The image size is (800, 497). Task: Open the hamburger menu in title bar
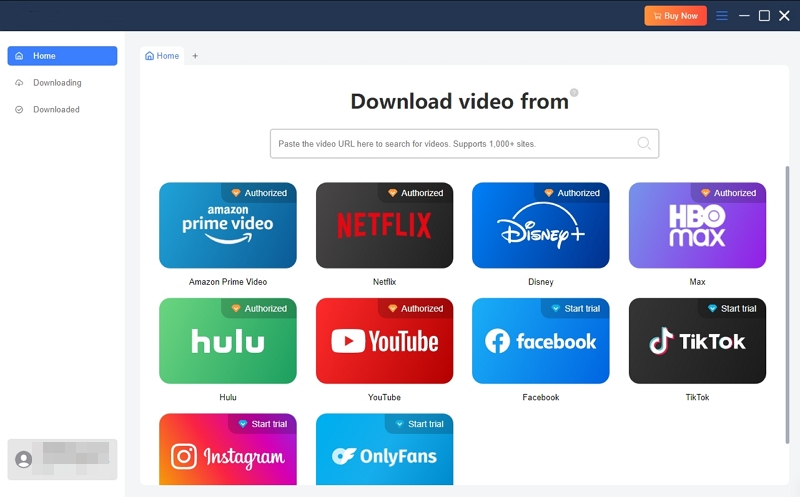click(722, 16)
